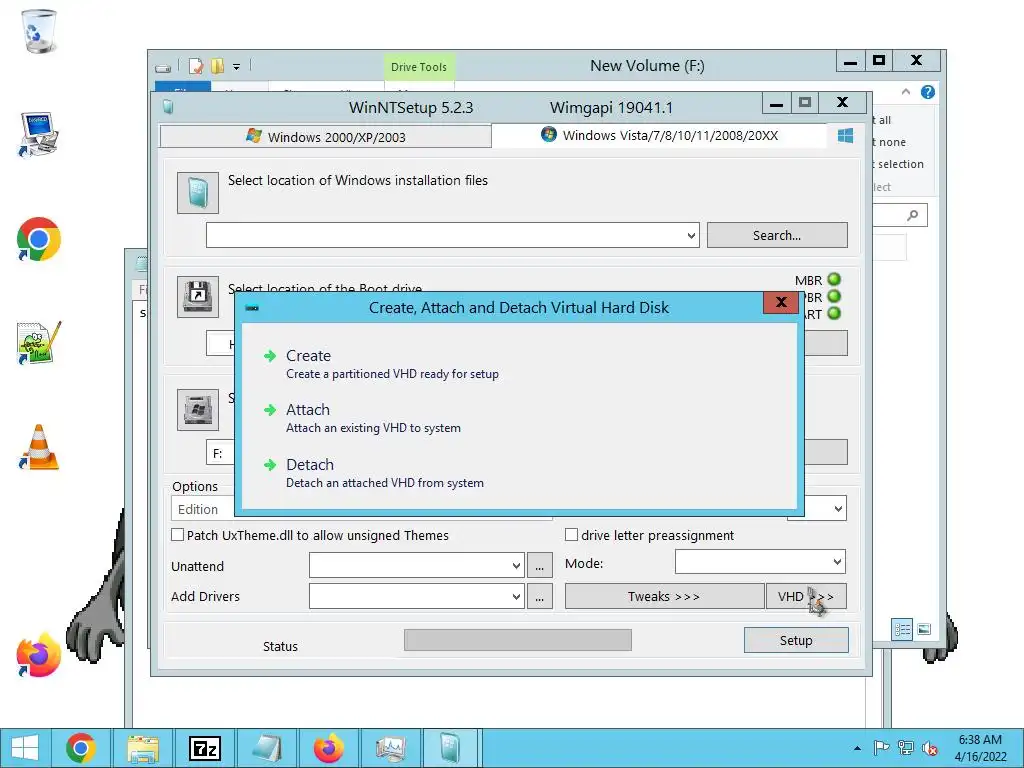Click the muted volume tray icon

click(x=929, y=748)
